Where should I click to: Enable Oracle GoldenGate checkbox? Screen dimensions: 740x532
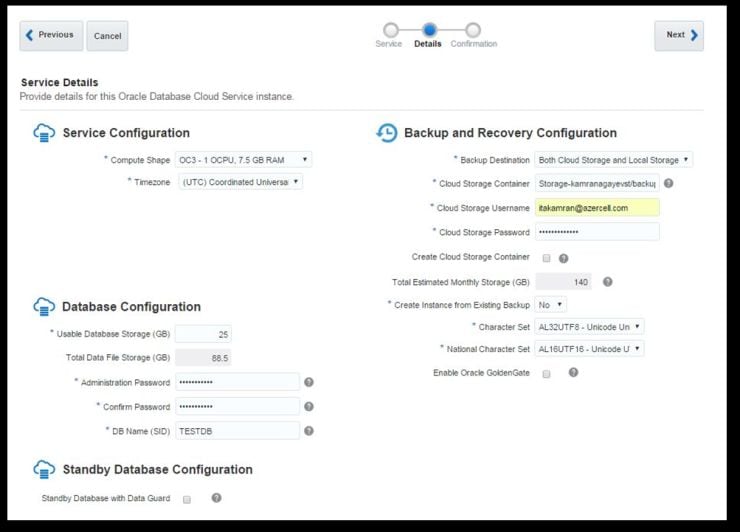point(547,374)
